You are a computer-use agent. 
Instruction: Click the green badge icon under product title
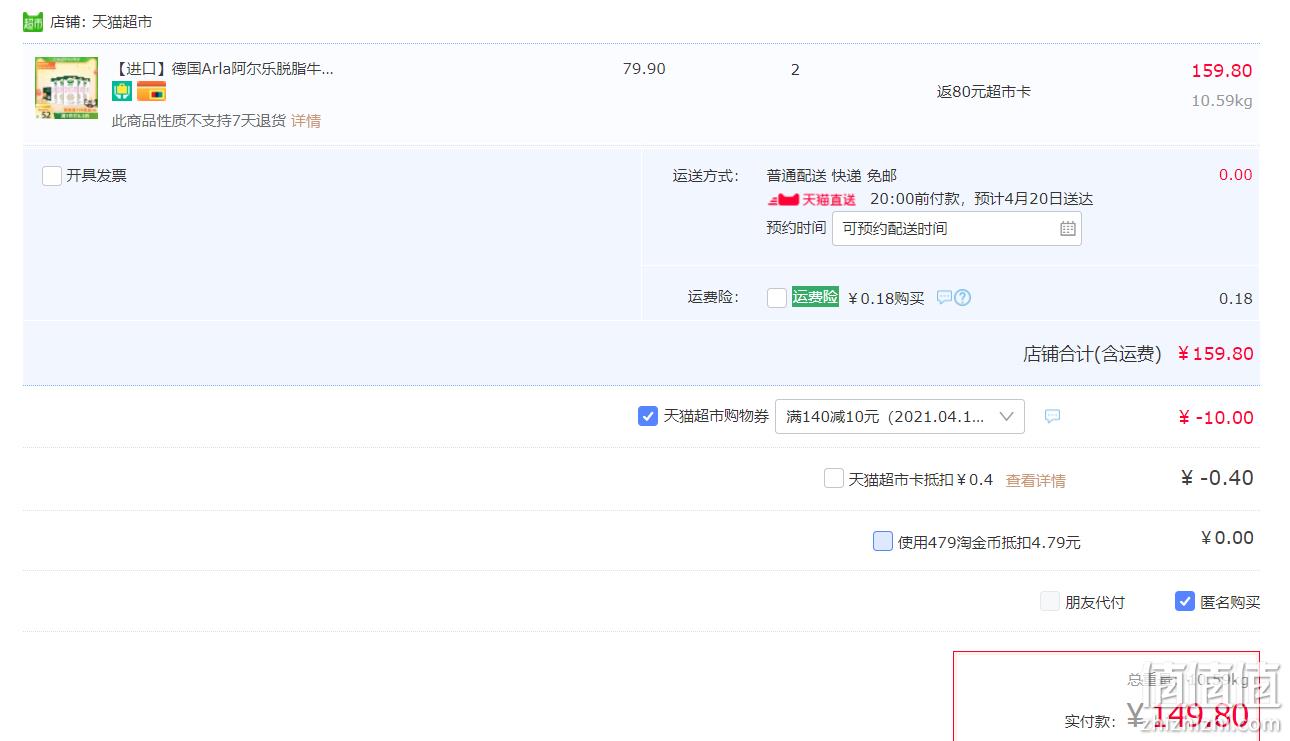tap(122, 92)
